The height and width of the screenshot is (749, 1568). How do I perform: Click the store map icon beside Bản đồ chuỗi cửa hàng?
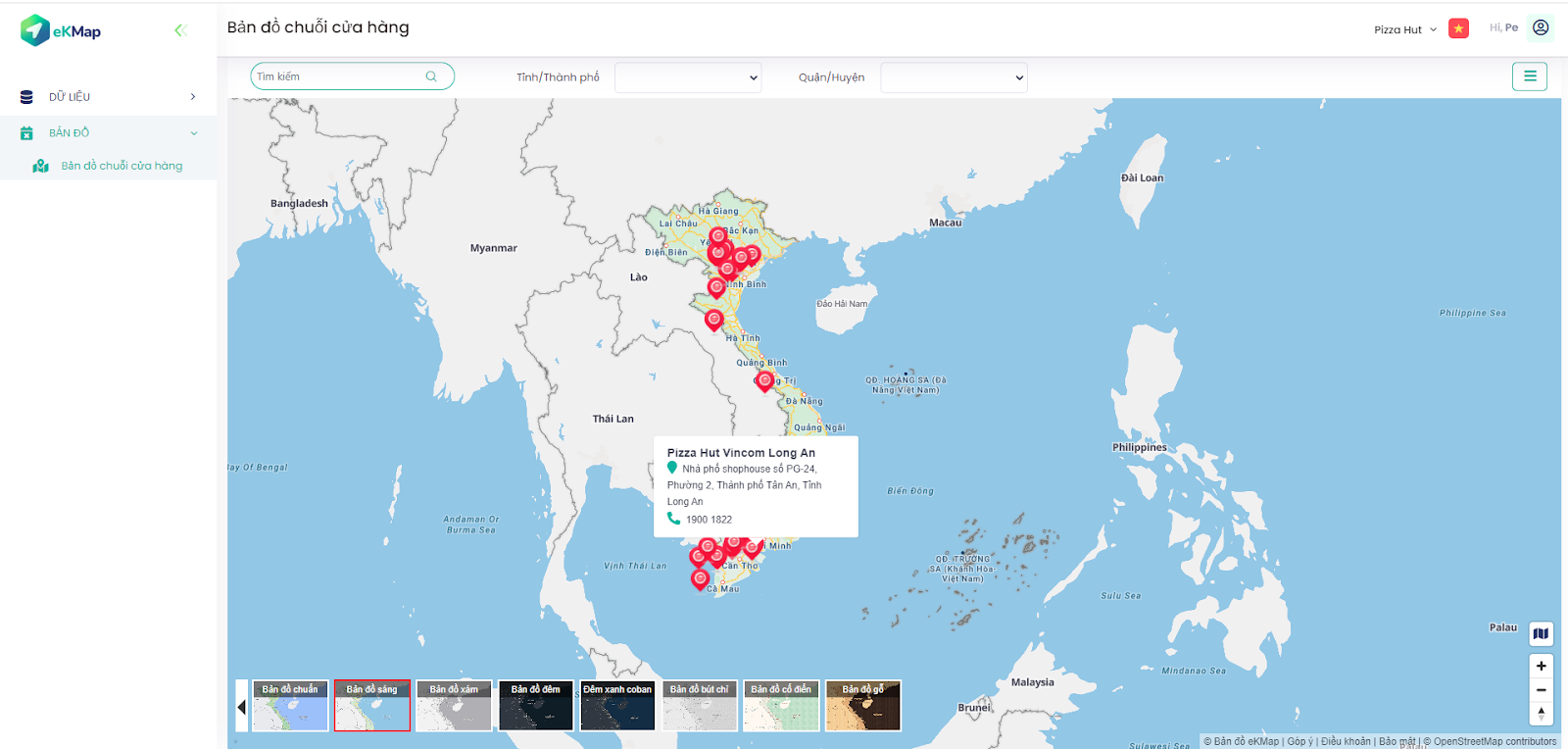coord(40,166)
